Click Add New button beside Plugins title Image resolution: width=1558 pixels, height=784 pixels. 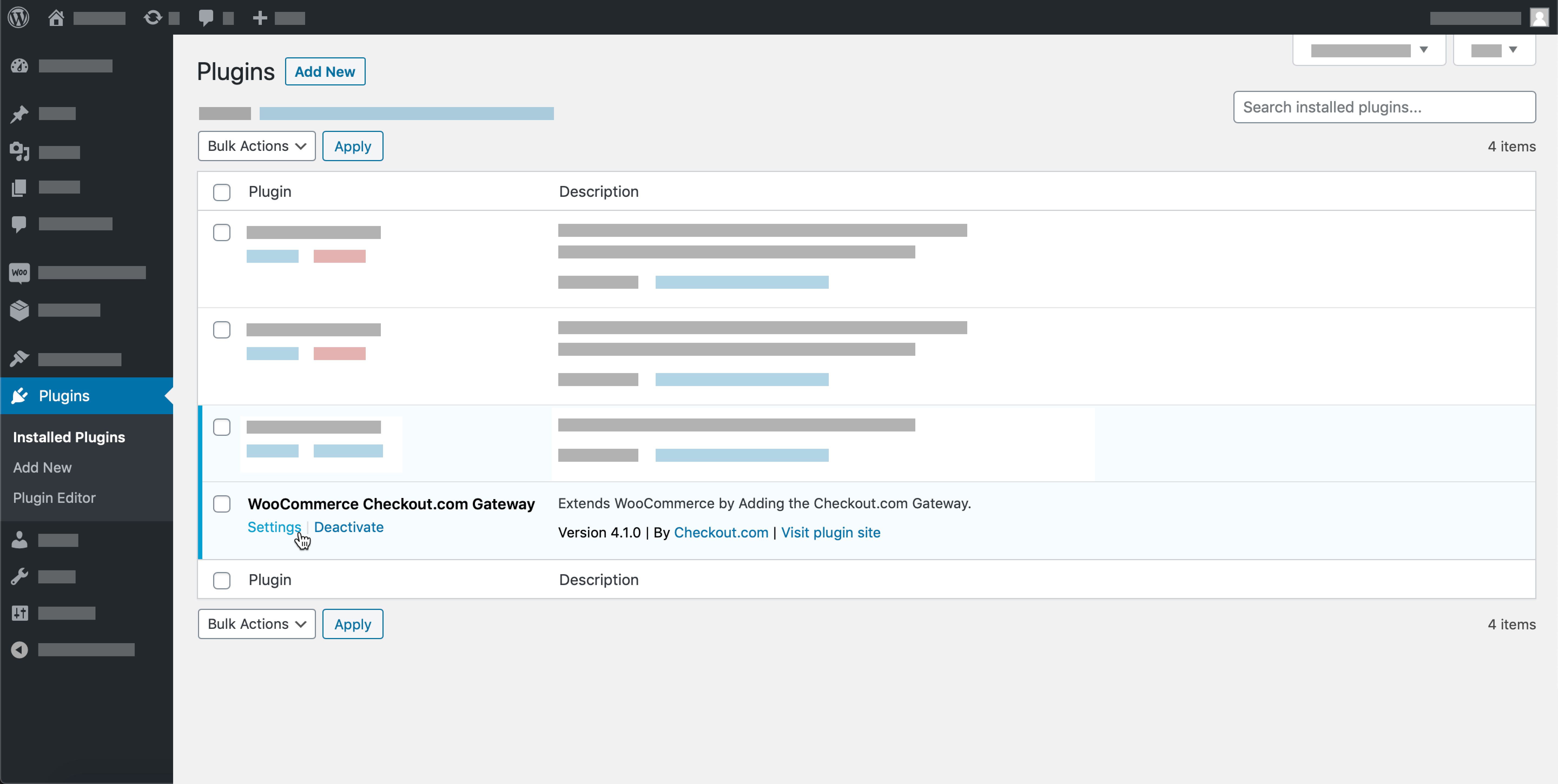pos(325,71)
